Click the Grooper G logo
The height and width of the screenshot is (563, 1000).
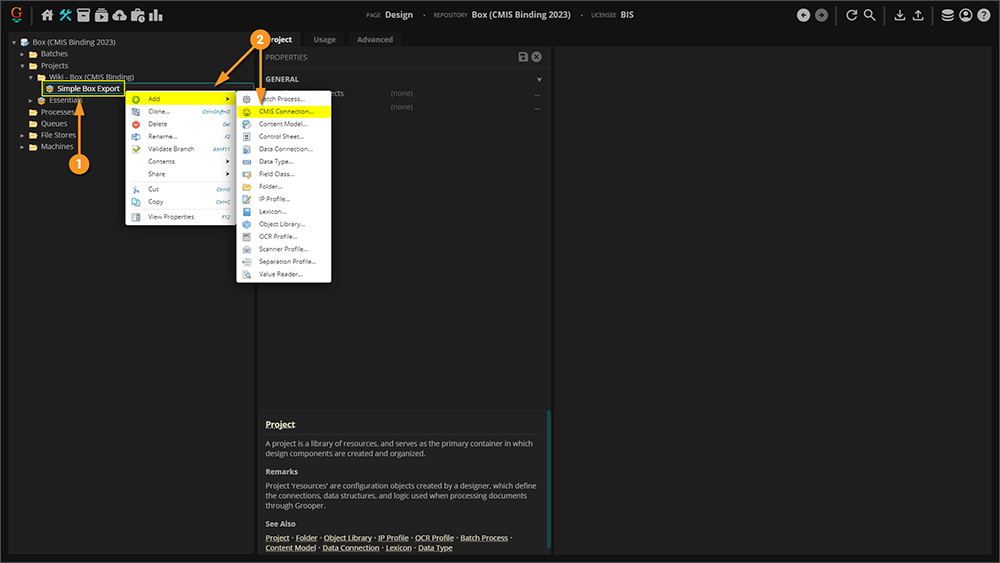17,14
